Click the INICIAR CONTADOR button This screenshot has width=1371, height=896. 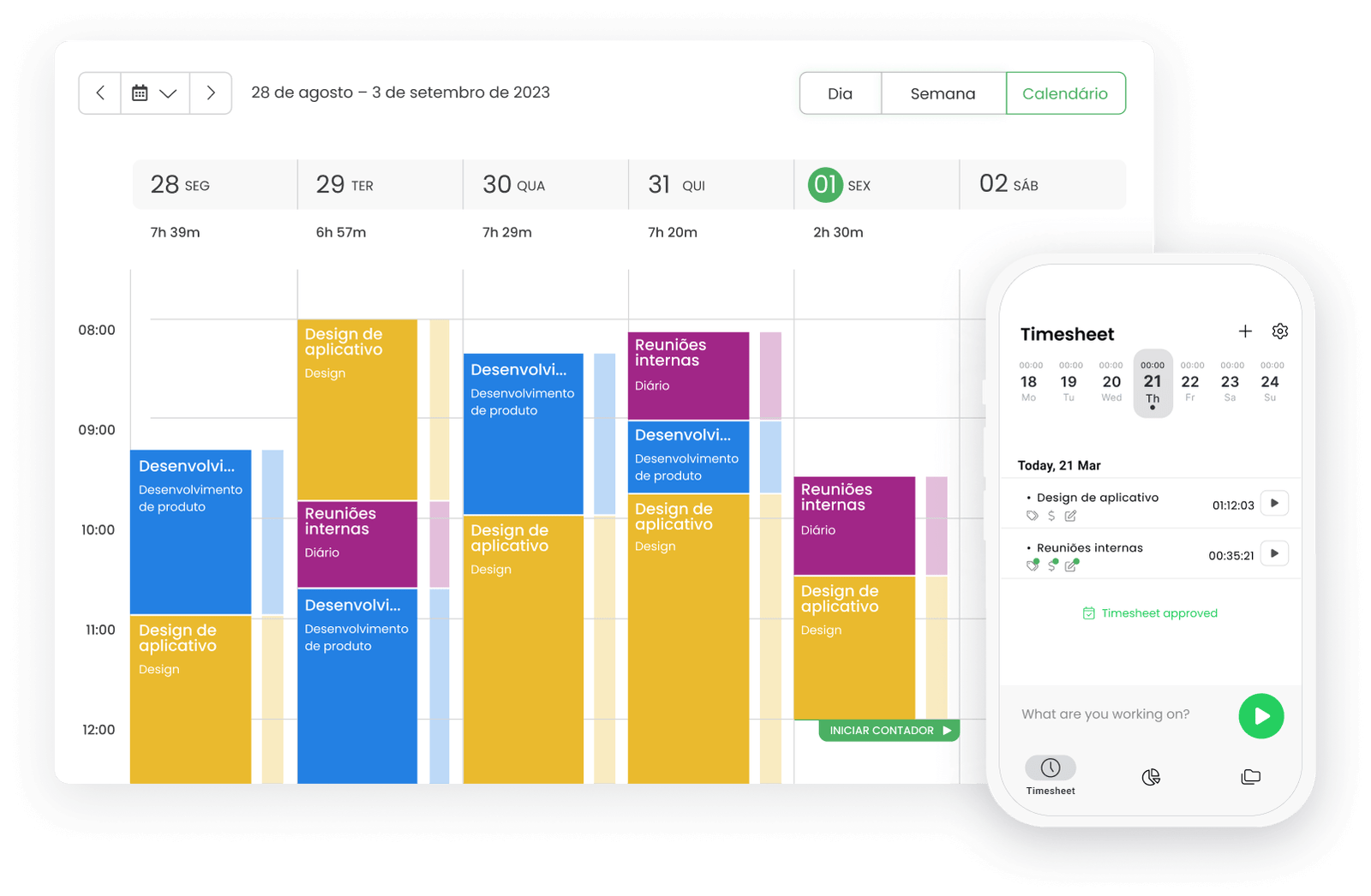(889, 731)
